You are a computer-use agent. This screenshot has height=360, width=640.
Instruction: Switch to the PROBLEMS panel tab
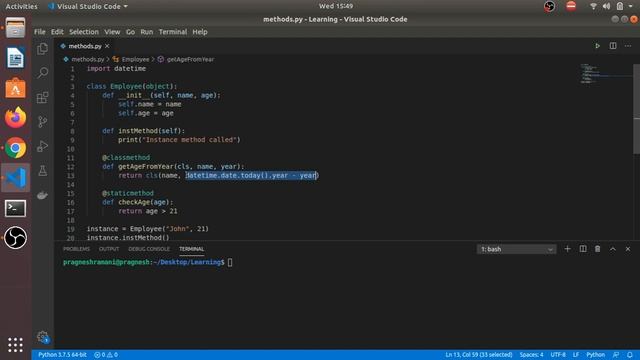pyautogui.click(x=76, y=249)
